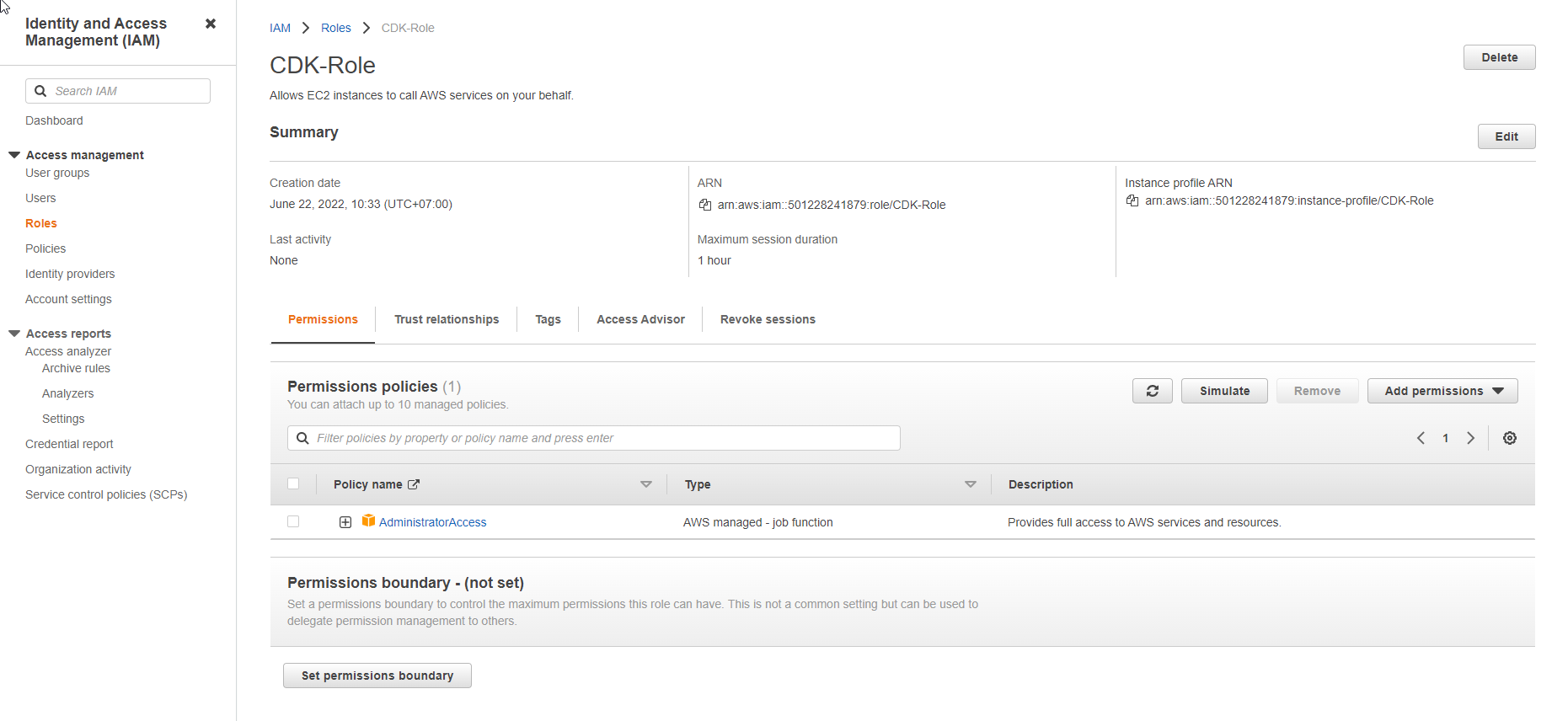1568x721 pixels.
Task: Click creation date June 22, 2022 value
Action: tap(361, 204)
